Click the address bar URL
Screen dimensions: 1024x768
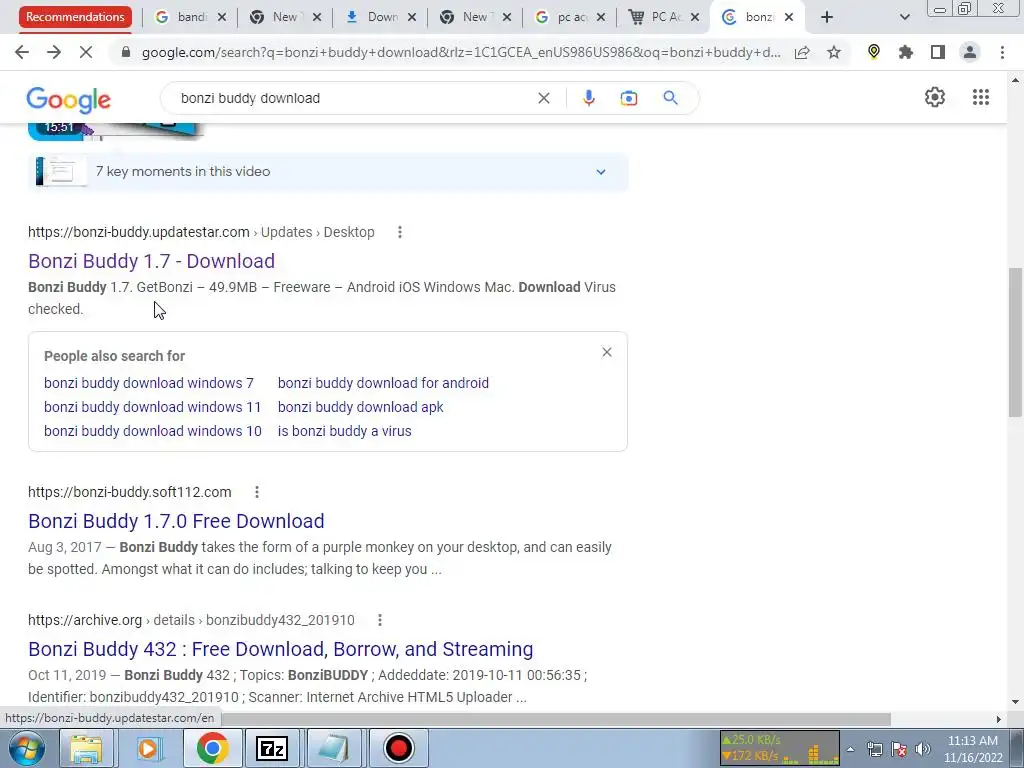coord(461,52)
